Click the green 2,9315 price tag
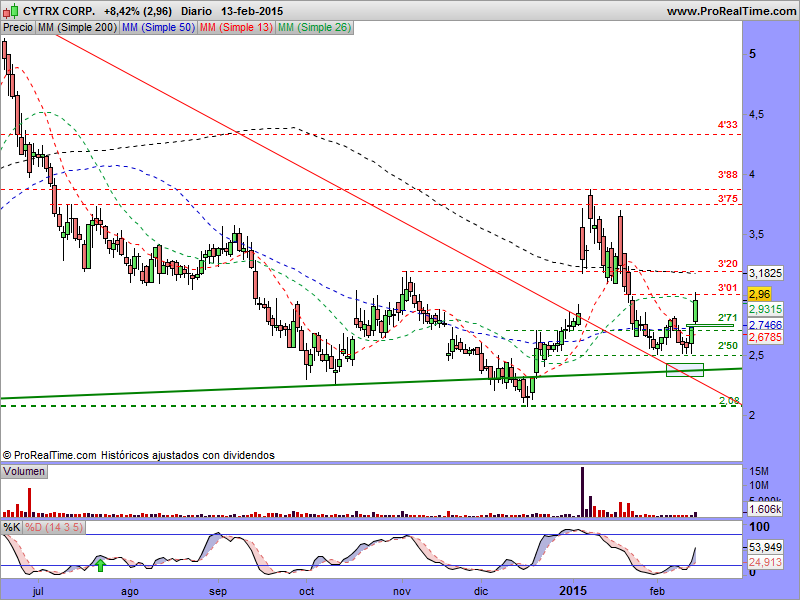The width and height of the screenshot is (800, 600). click(765, 309)
